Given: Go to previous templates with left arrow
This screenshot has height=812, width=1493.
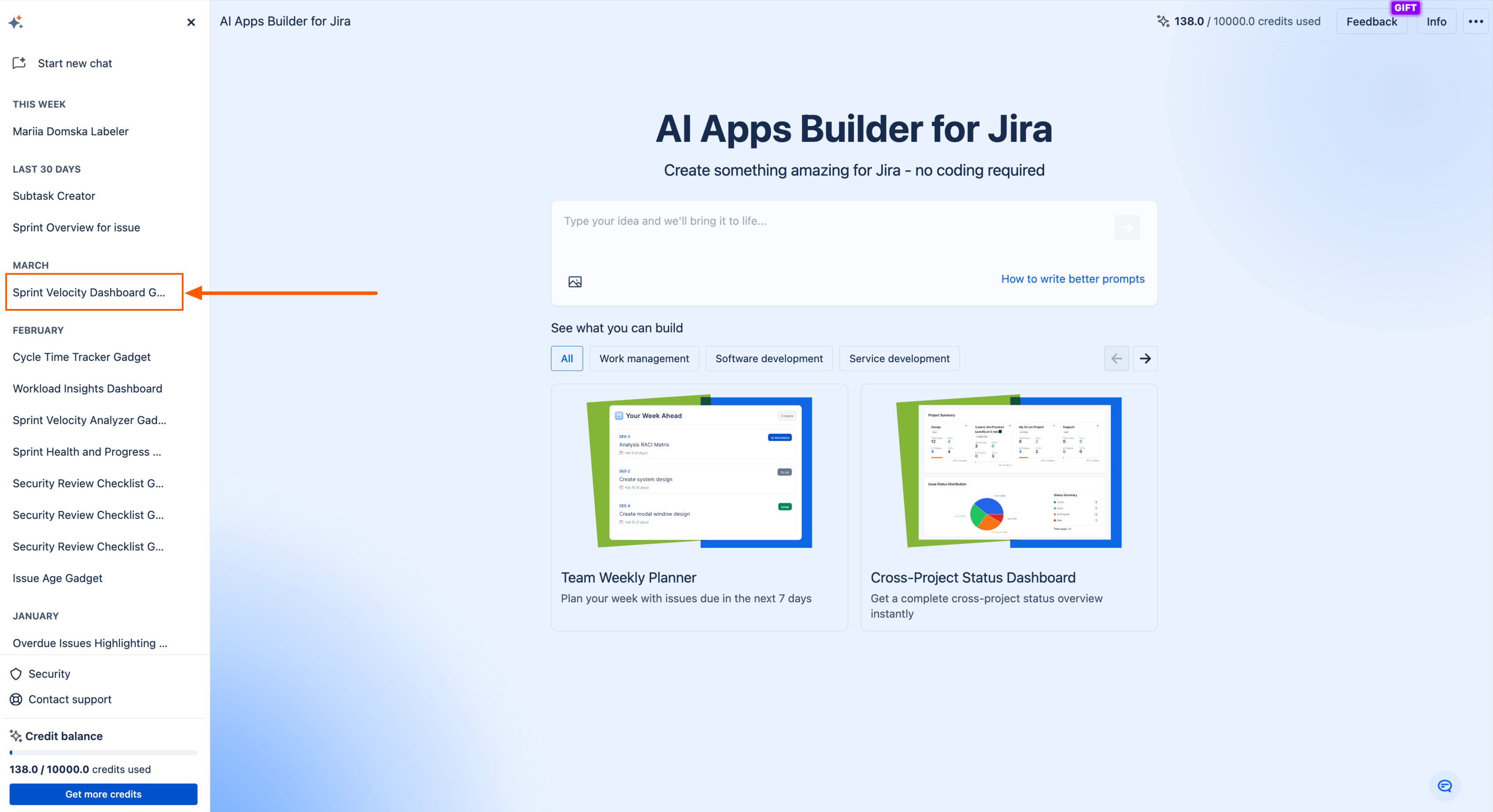Looking at the screenshot, I should 1116,359.
